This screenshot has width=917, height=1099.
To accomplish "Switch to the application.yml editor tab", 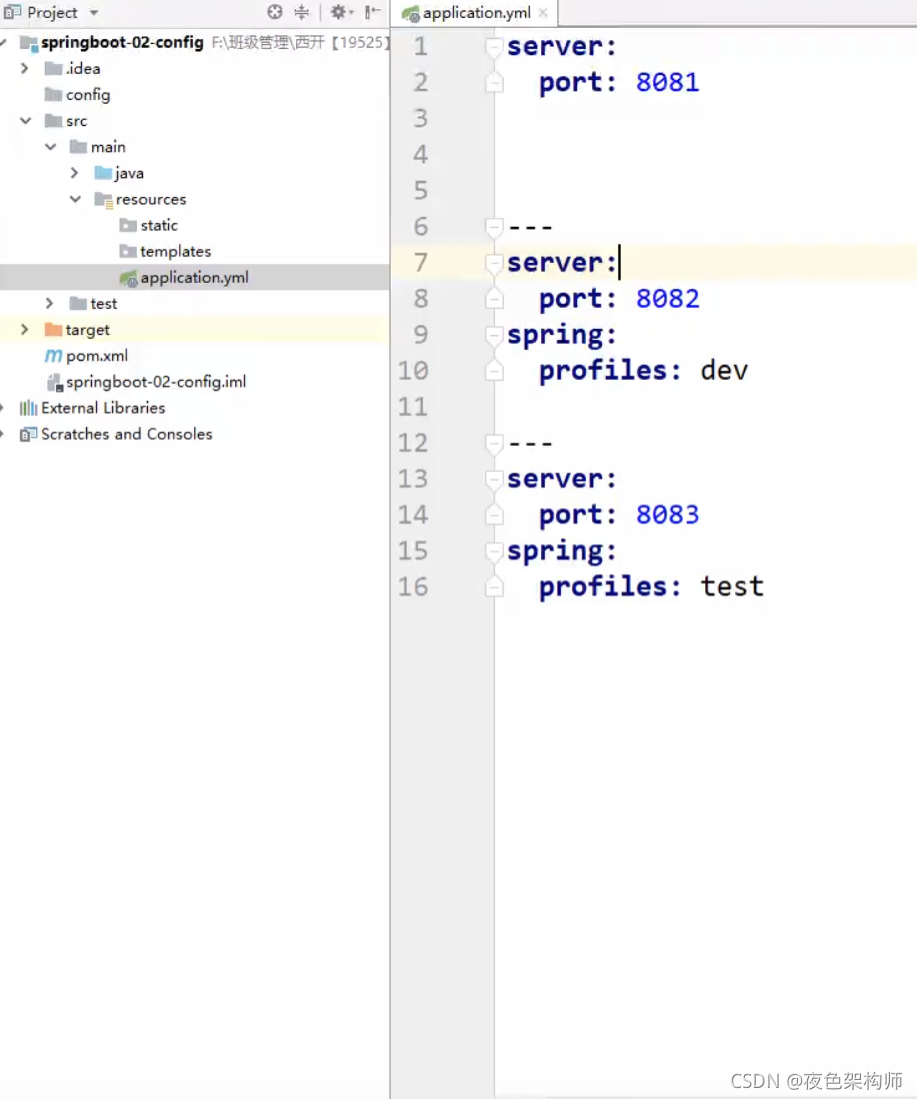I will pyautogui.click(x=476, y=13).
